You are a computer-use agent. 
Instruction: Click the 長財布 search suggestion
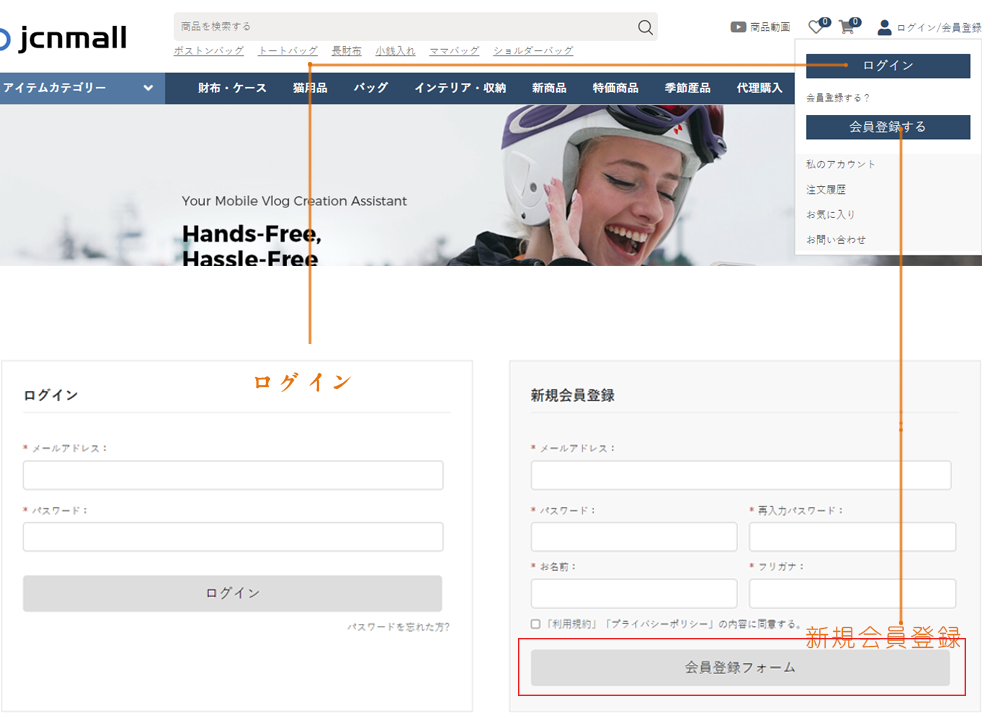point(346,50)
